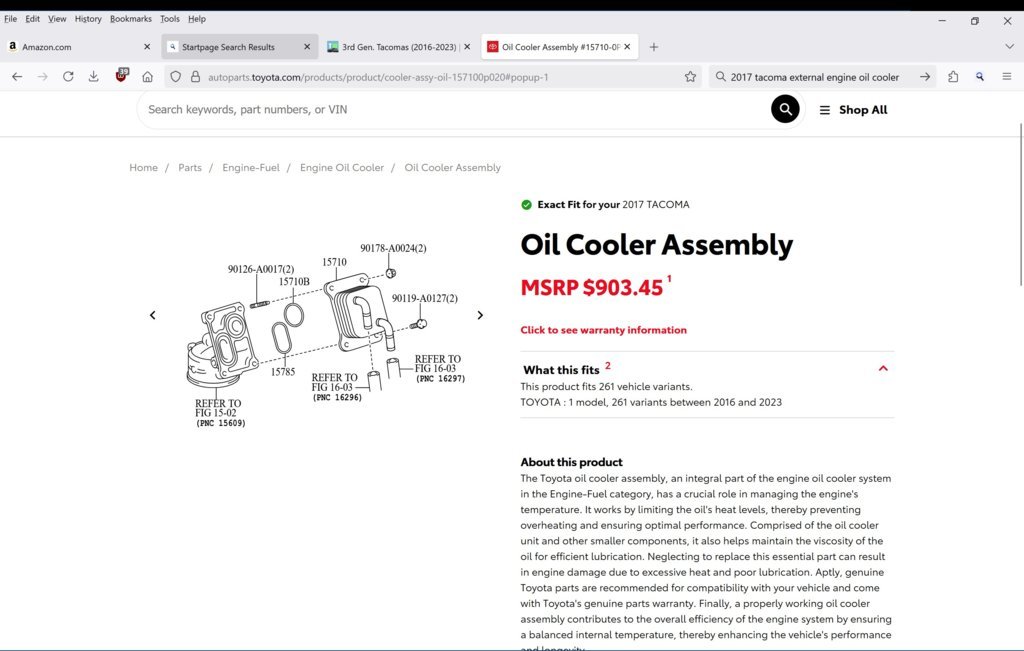The image size is (1024, 651).
Task: Show next product image with right arrow
Action: (480, 315)
